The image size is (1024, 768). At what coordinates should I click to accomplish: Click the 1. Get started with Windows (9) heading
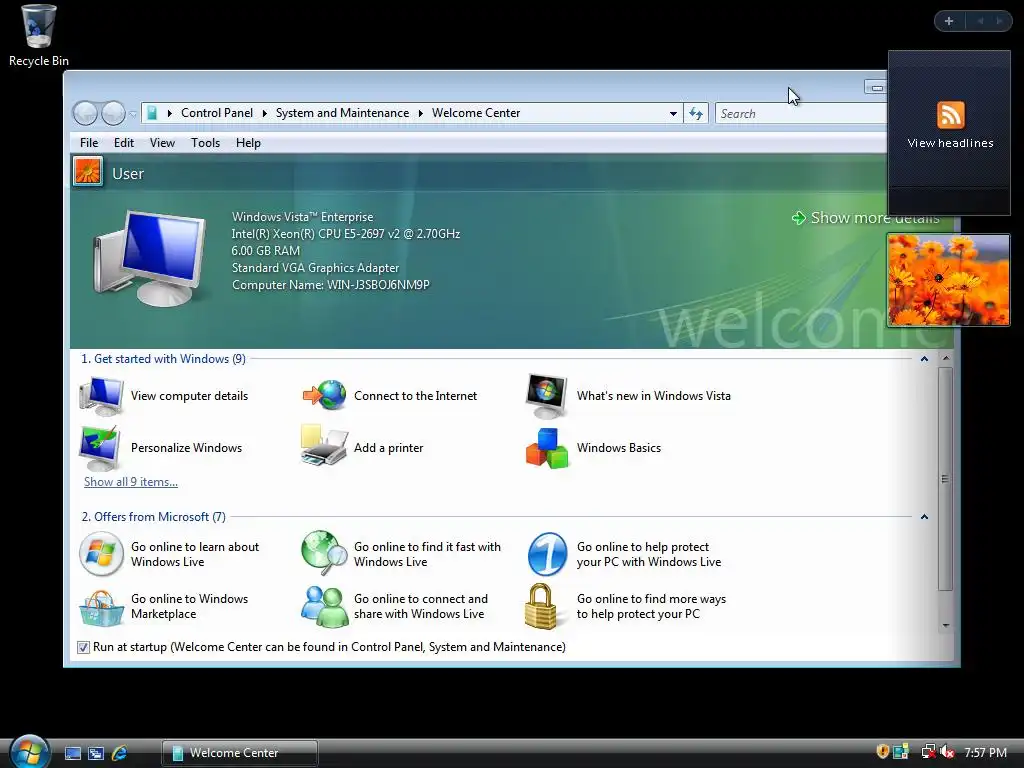[163, 359]
